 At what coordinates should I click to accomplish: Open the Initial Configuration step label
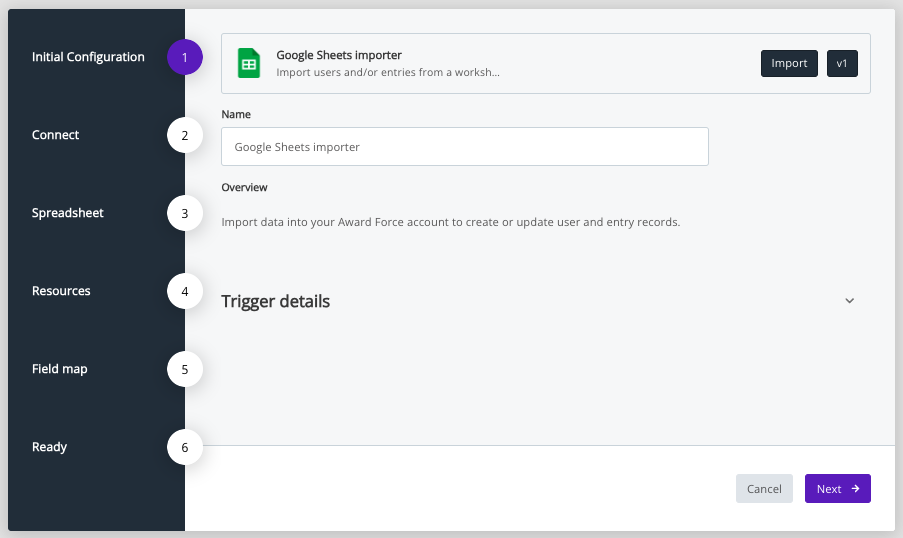pos(88,57)
